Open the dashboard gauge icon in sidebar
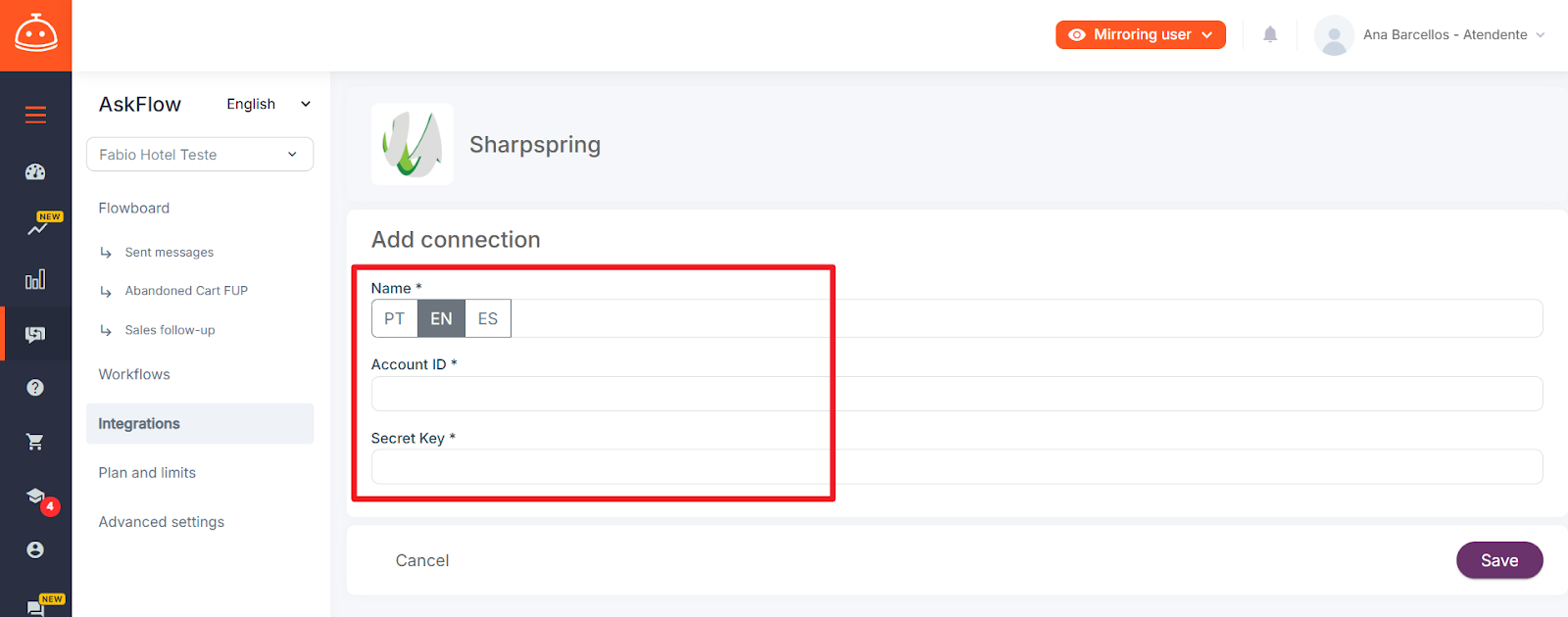1568x617 pixels. point(35,172)
